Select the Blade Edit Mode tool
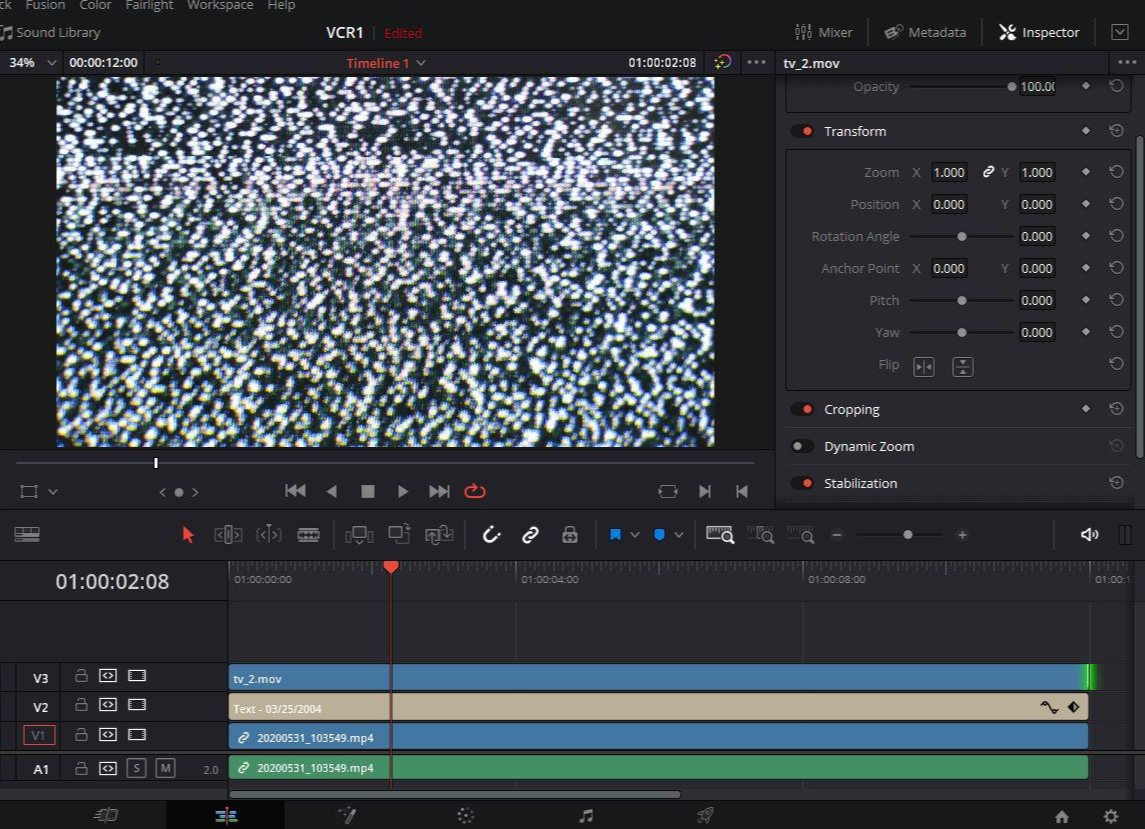The image size is (1145, 829). click(x=308, y=535)
